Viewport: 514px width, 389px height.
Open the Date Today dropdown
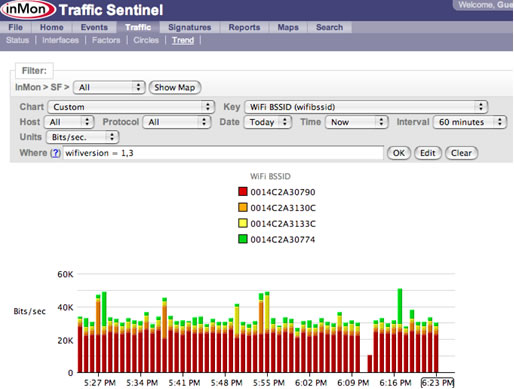[268, 122]
